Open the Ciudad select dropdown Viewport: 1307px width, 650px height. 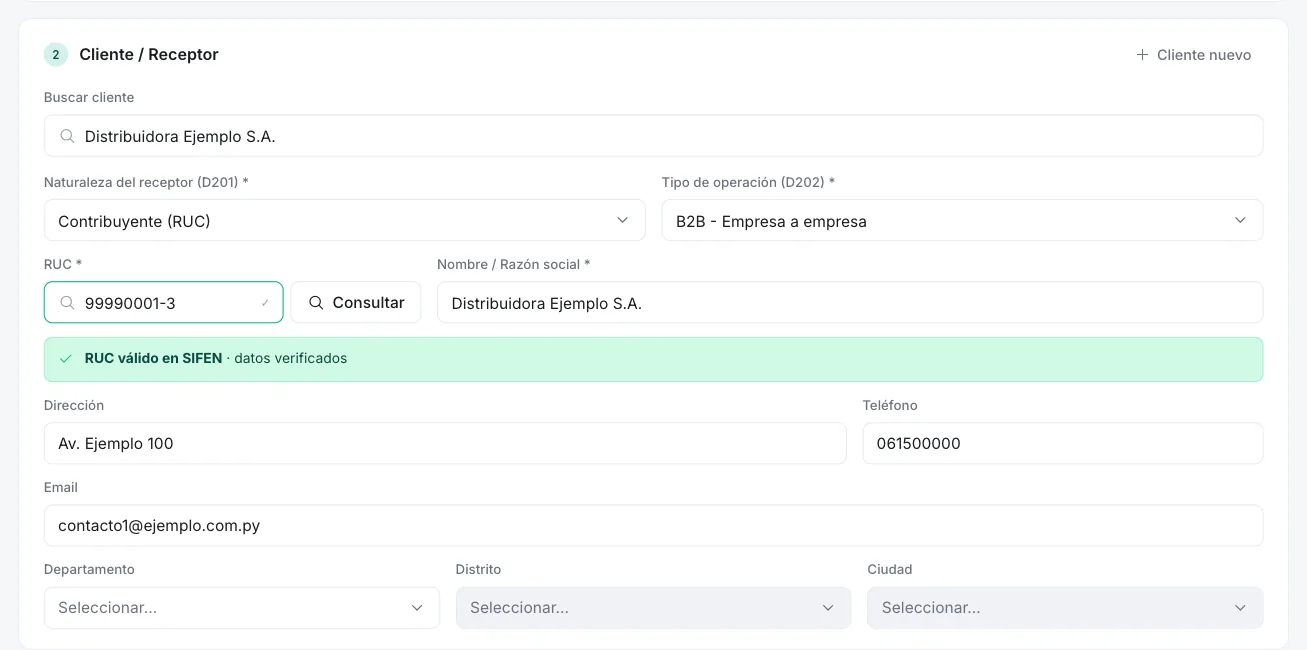(x=1065, y=607)
